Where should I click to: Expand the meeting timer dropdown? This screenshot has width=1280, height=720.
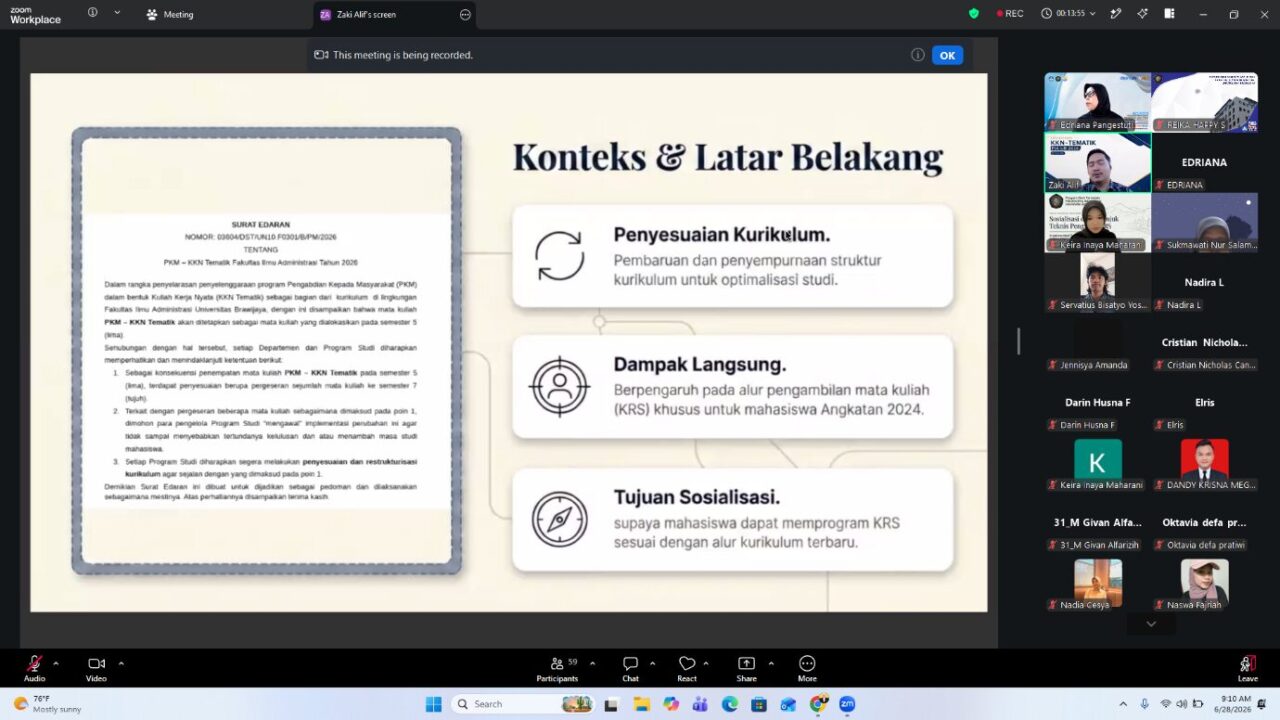tap(1092, 13)
